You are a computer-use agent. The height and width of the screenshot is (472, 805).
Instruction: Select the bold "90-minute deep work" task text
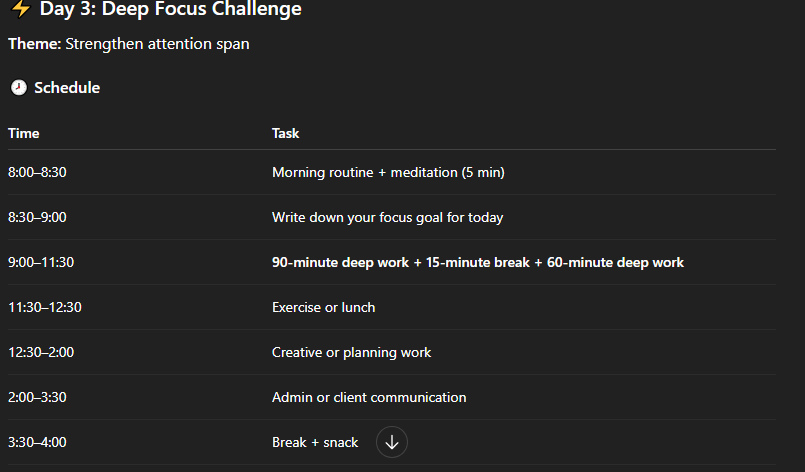[340, 262]
